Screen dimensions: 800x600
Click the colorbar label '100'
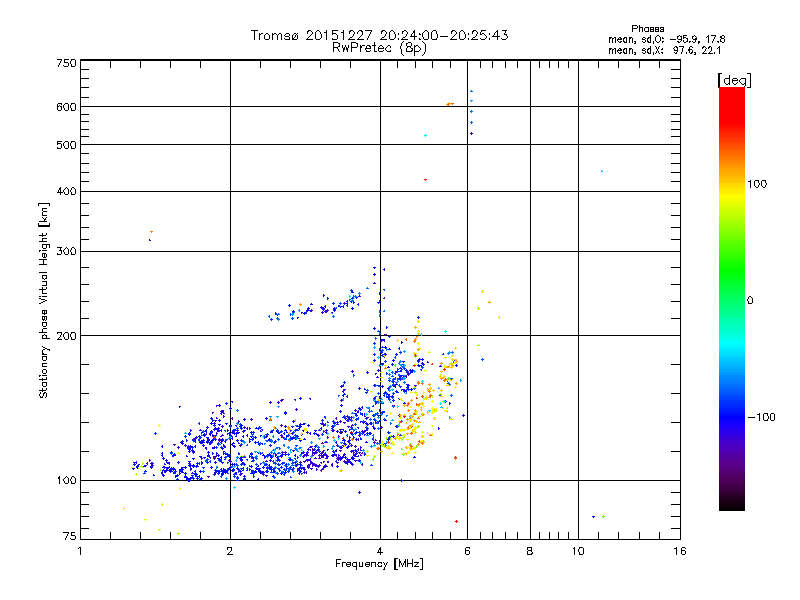757,184
